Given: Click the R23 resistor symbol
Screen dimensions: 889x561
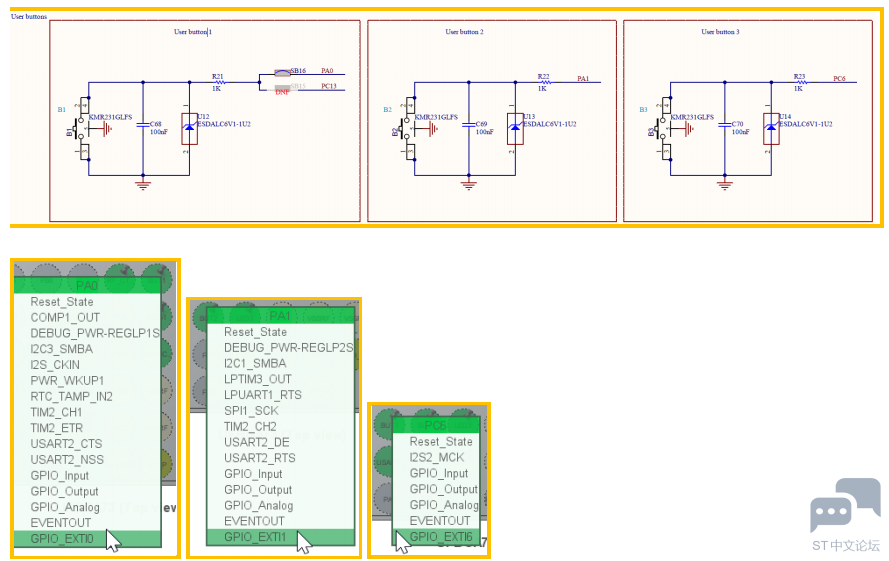Looking at the screenshot, I should coord(799,82).
